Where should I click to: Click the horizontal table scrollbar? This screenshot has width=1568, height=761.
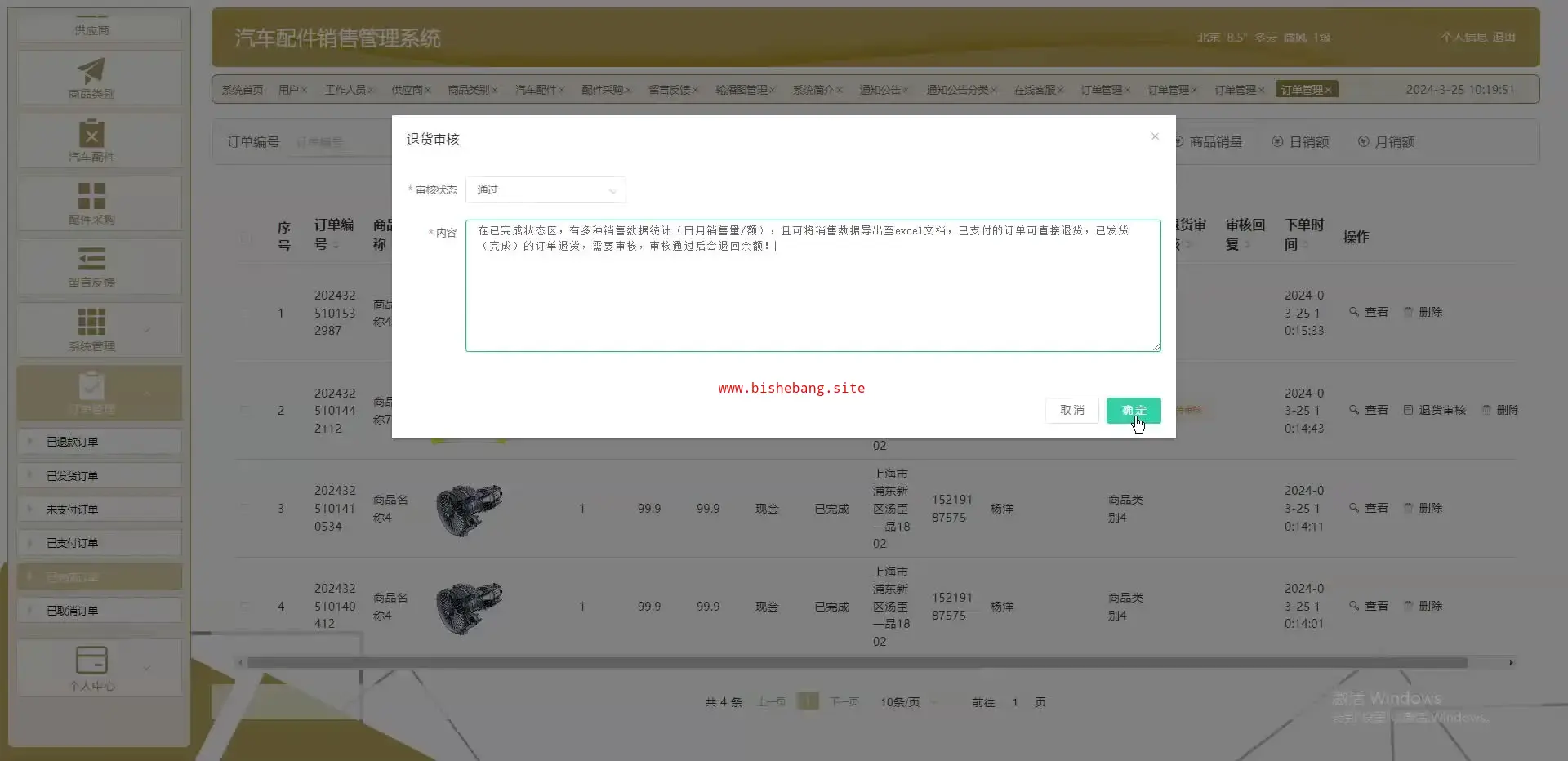(857, 663)
